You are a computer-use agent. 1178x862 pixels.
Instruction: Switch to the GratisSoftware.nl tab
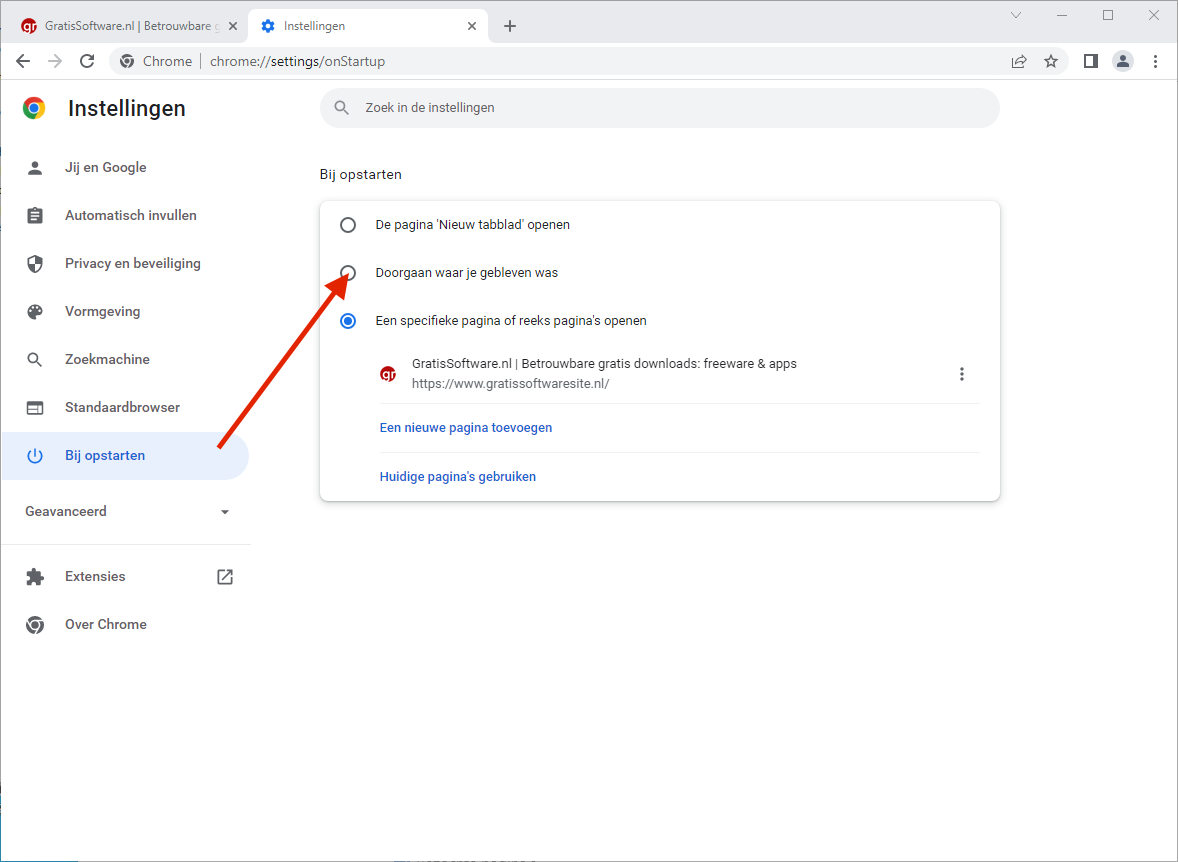[125, 26]
